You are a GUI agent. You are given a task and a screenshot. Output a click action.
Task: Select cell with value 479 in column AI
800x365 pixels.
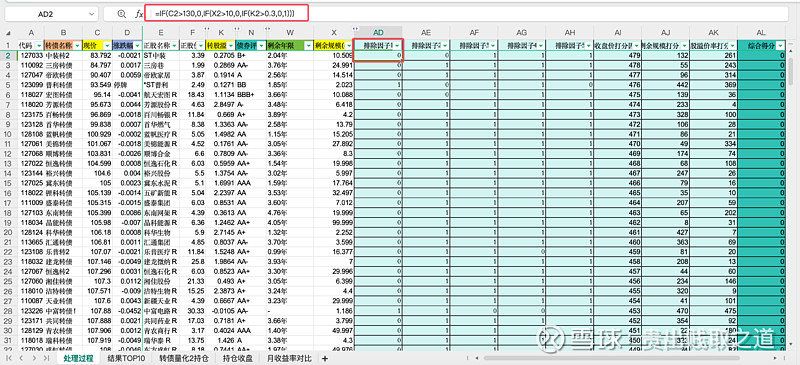coord(617,55)
